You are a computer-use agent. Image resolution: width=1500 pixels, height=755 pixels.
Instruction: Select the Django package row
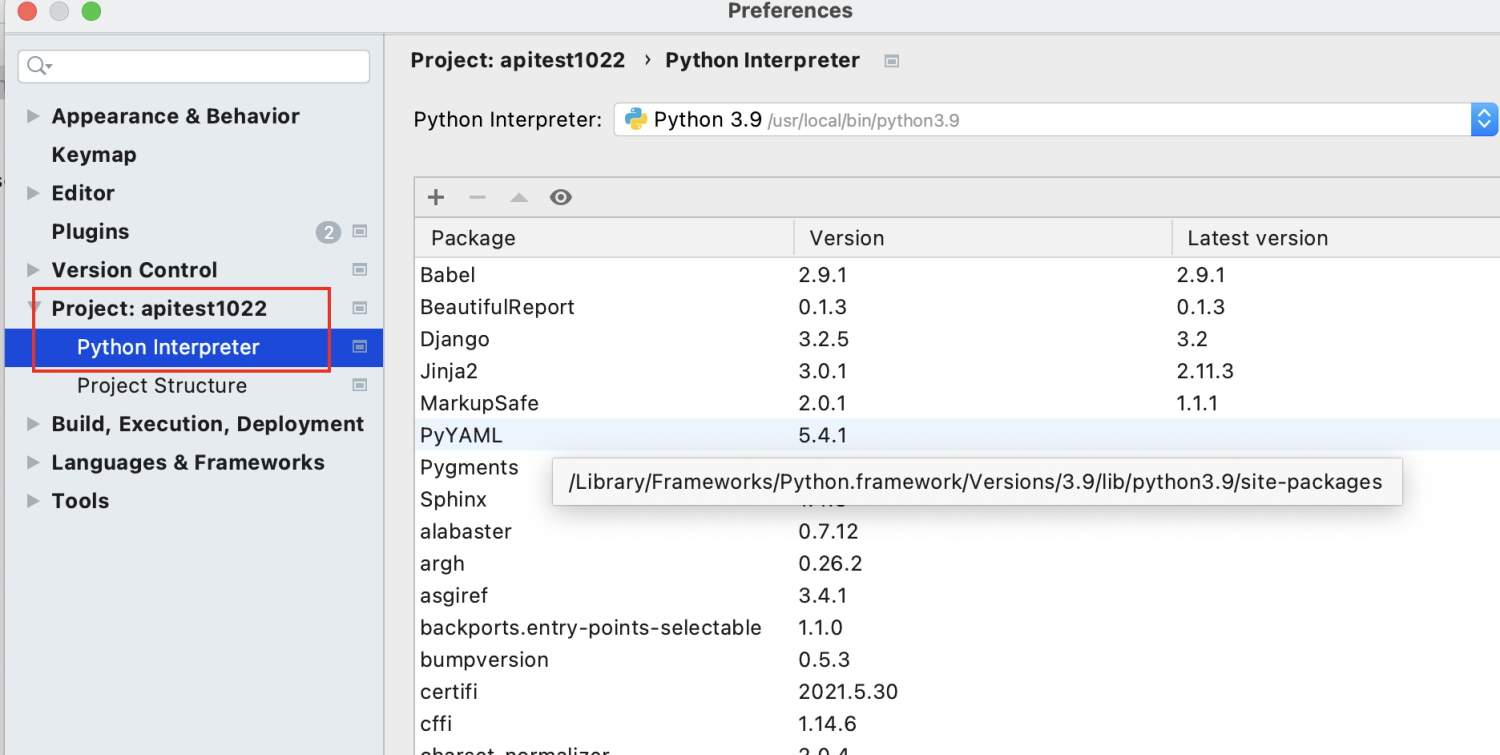point(454,339)
